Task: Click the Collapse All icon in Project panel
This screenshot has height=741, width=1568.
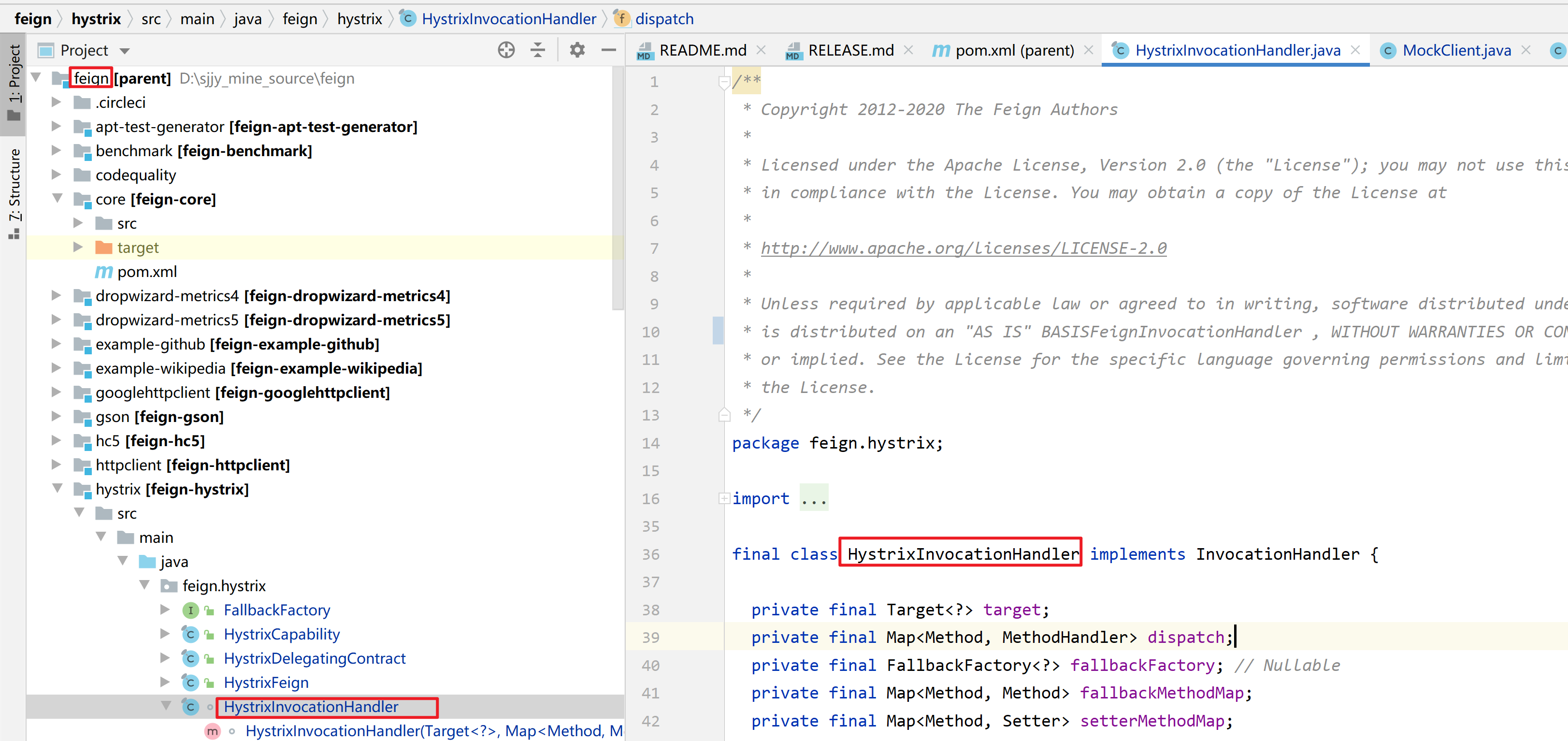Action: click(538, 50)
